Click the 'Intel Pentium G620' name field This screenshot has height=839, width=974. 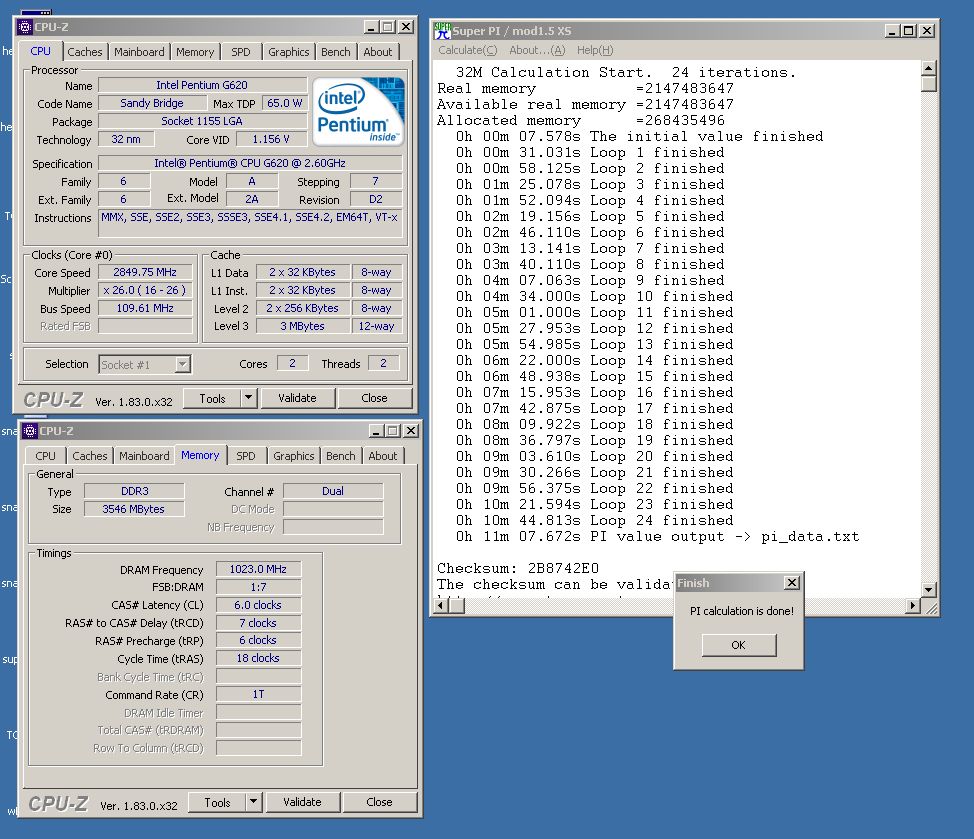202,85
